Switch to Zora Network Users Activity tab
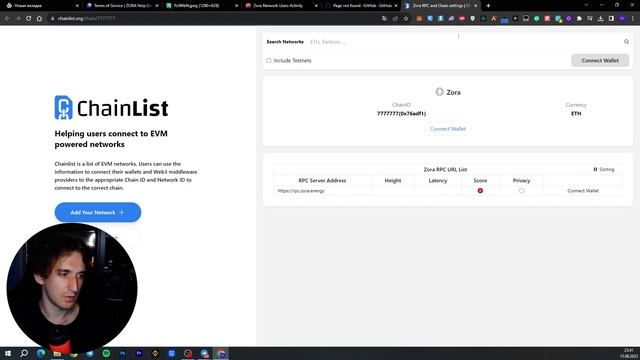Screen dimensions: 640x360 tap(282, 6)
